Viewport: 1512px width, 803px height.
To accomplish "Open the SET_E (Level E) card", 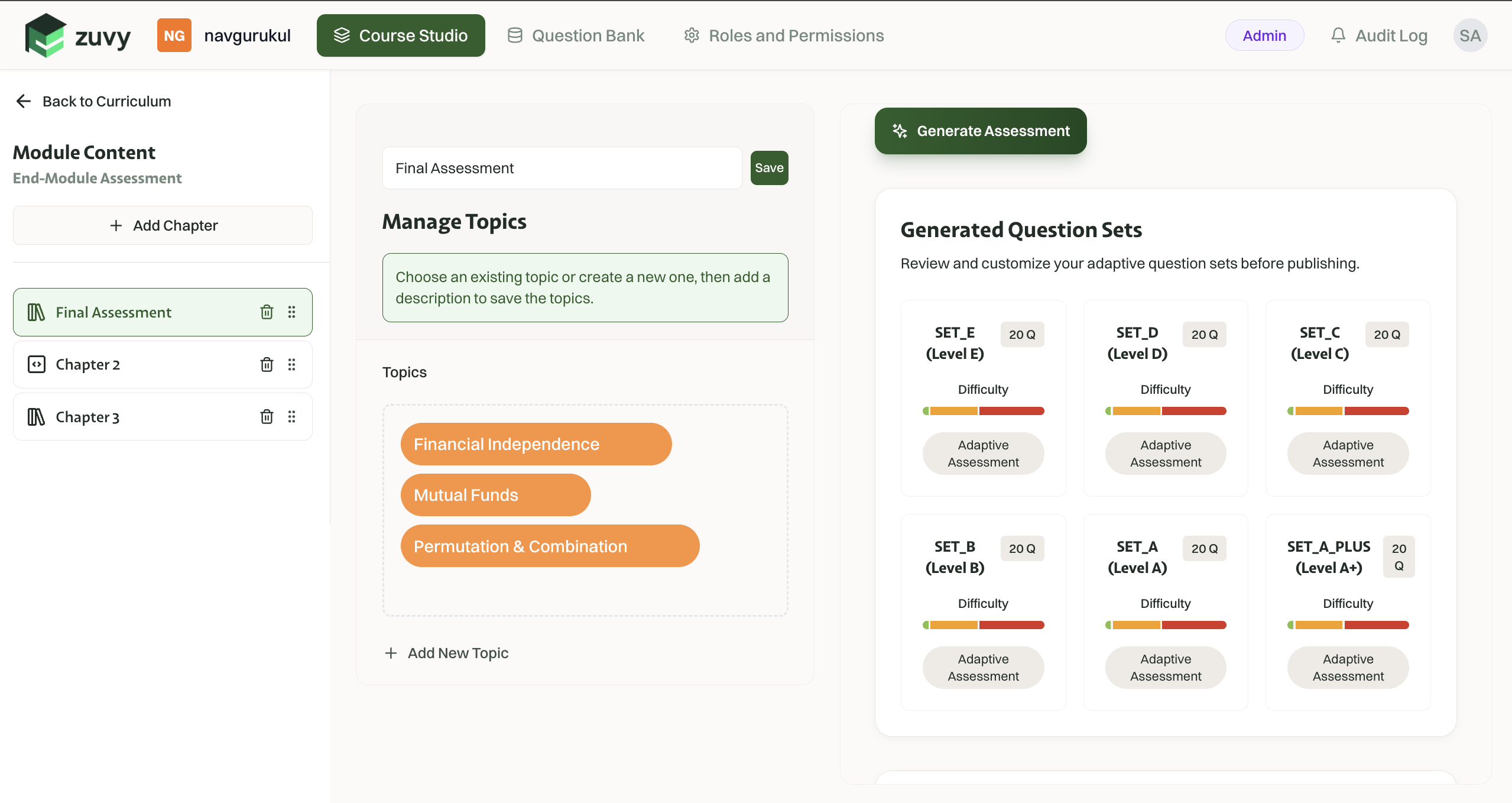I will coord(983,398).
